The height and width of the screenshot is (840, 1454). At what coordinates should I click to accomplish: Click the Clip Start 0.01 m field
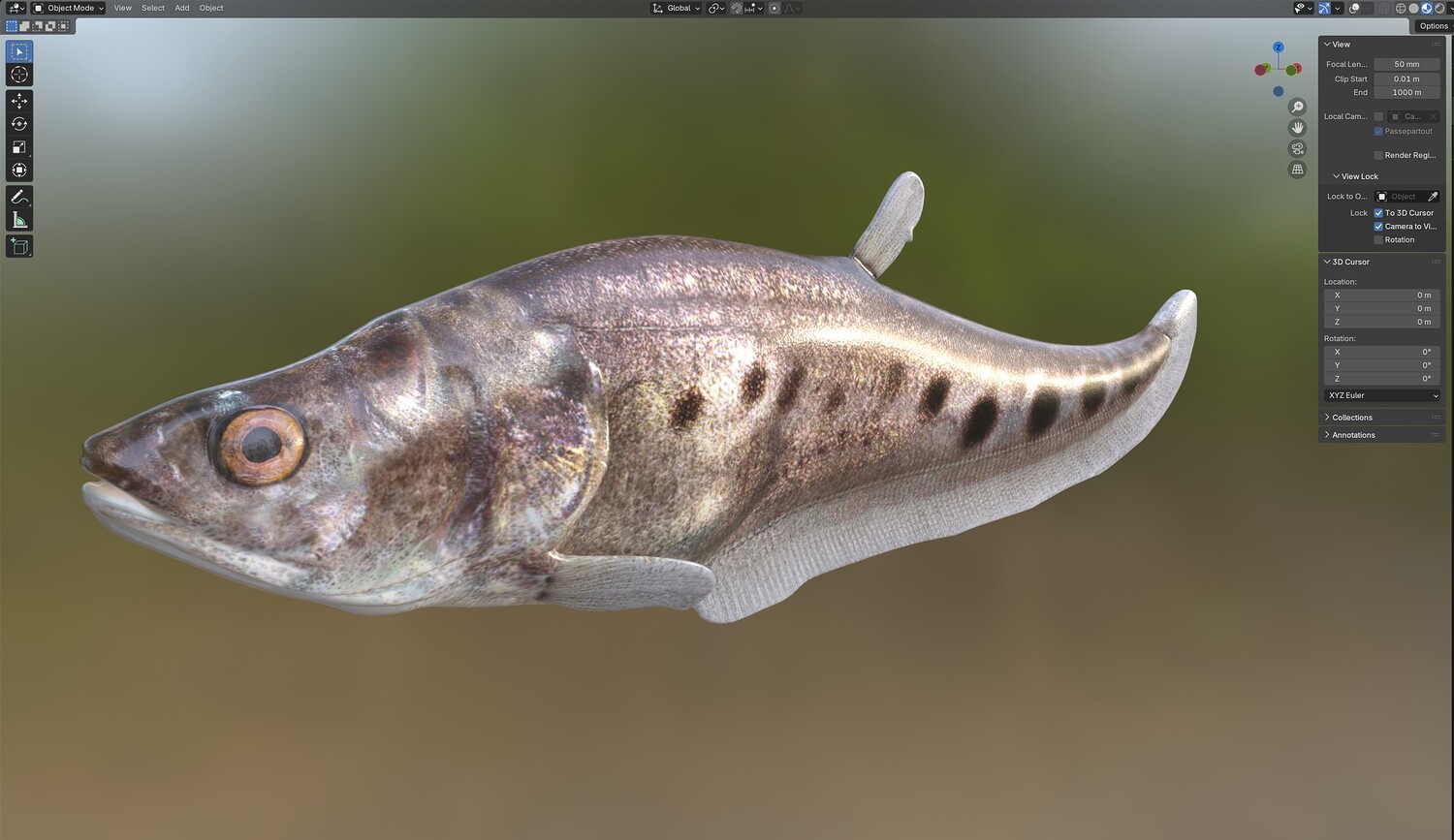coord(1407,79)
